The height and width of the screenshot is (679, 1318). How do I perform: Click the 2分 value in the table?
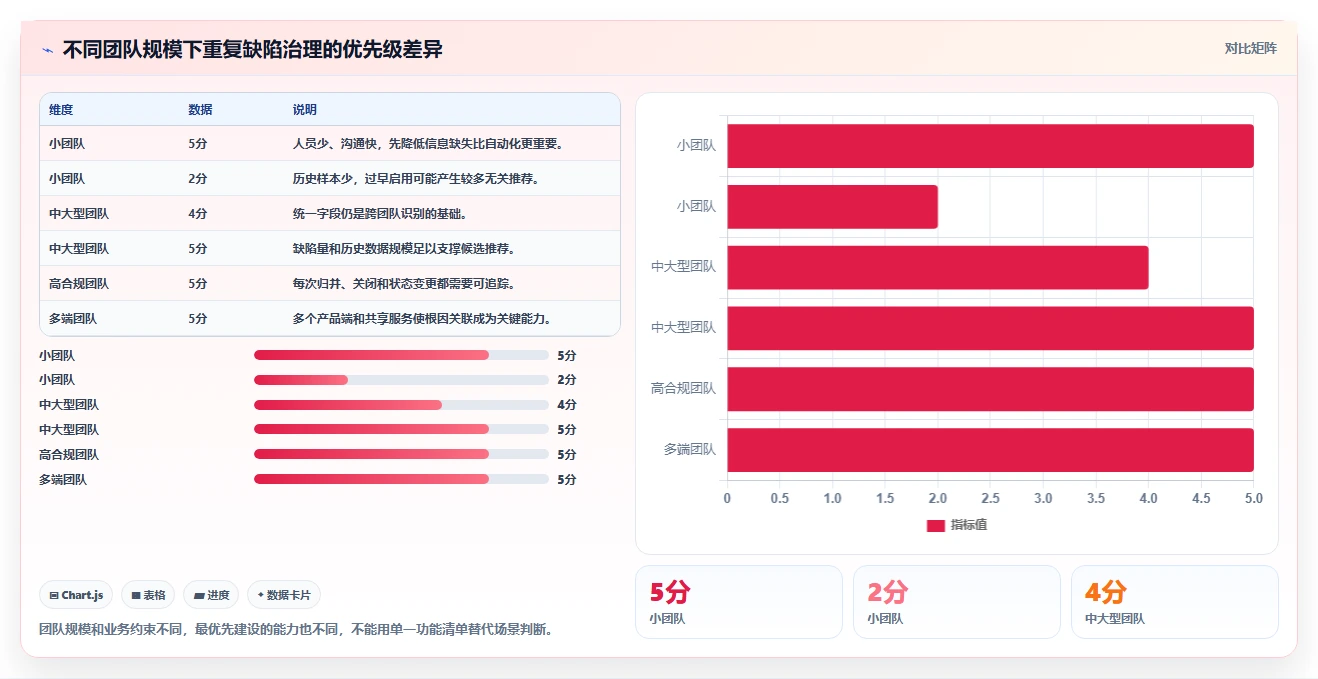click(x=198, y=179)
